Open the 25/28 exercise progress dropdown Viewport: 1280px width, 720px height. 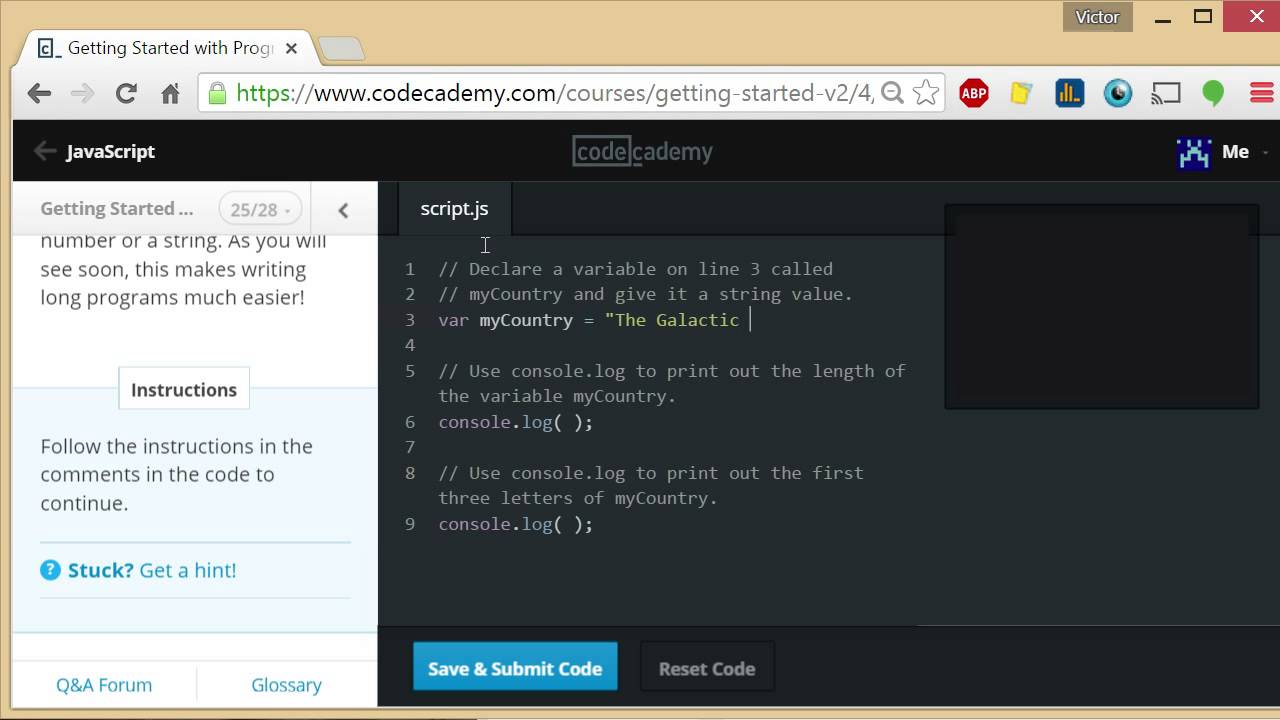click(x=260, y=209)
